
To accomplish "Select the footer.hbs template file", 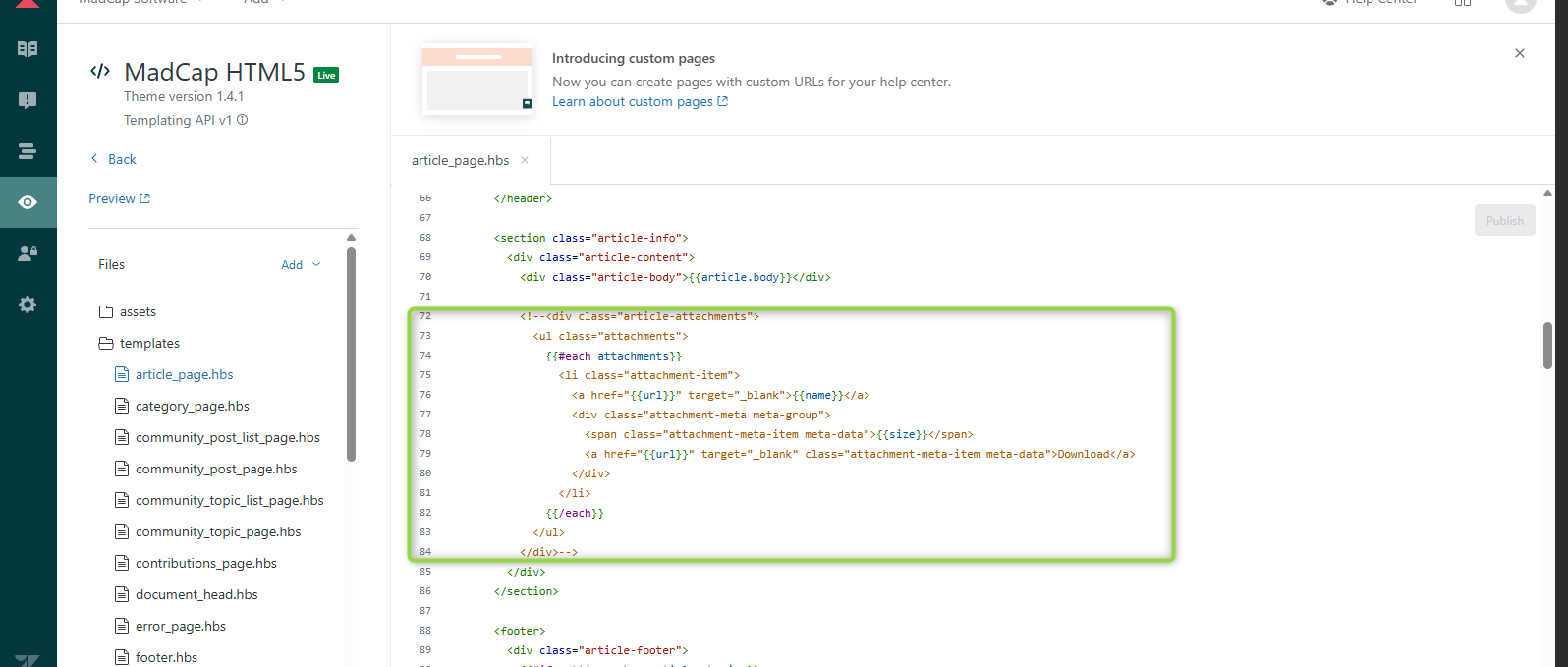I will coord(166,657).
